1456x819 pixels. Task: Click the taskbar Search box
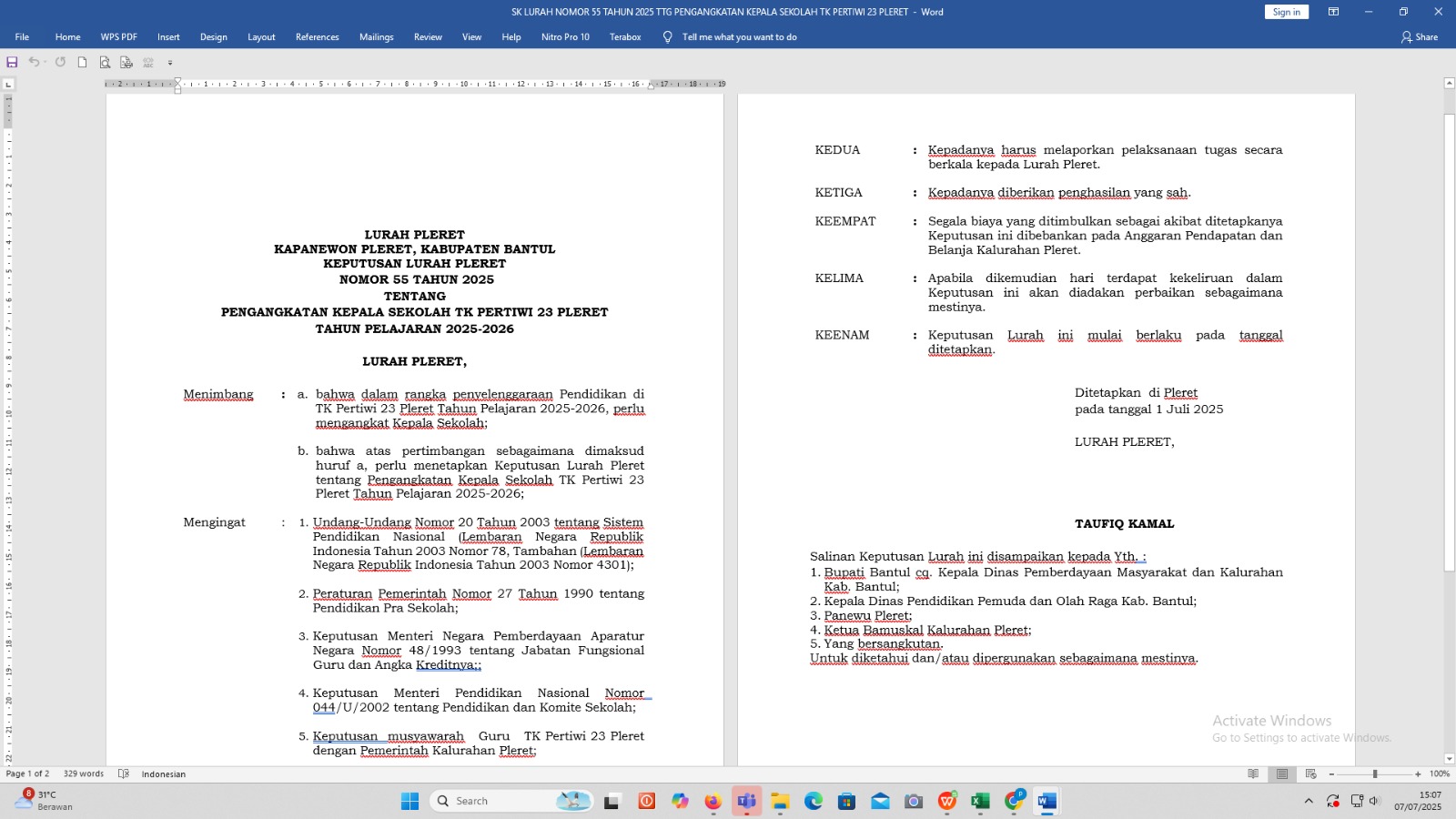click(x=511, y=801)
